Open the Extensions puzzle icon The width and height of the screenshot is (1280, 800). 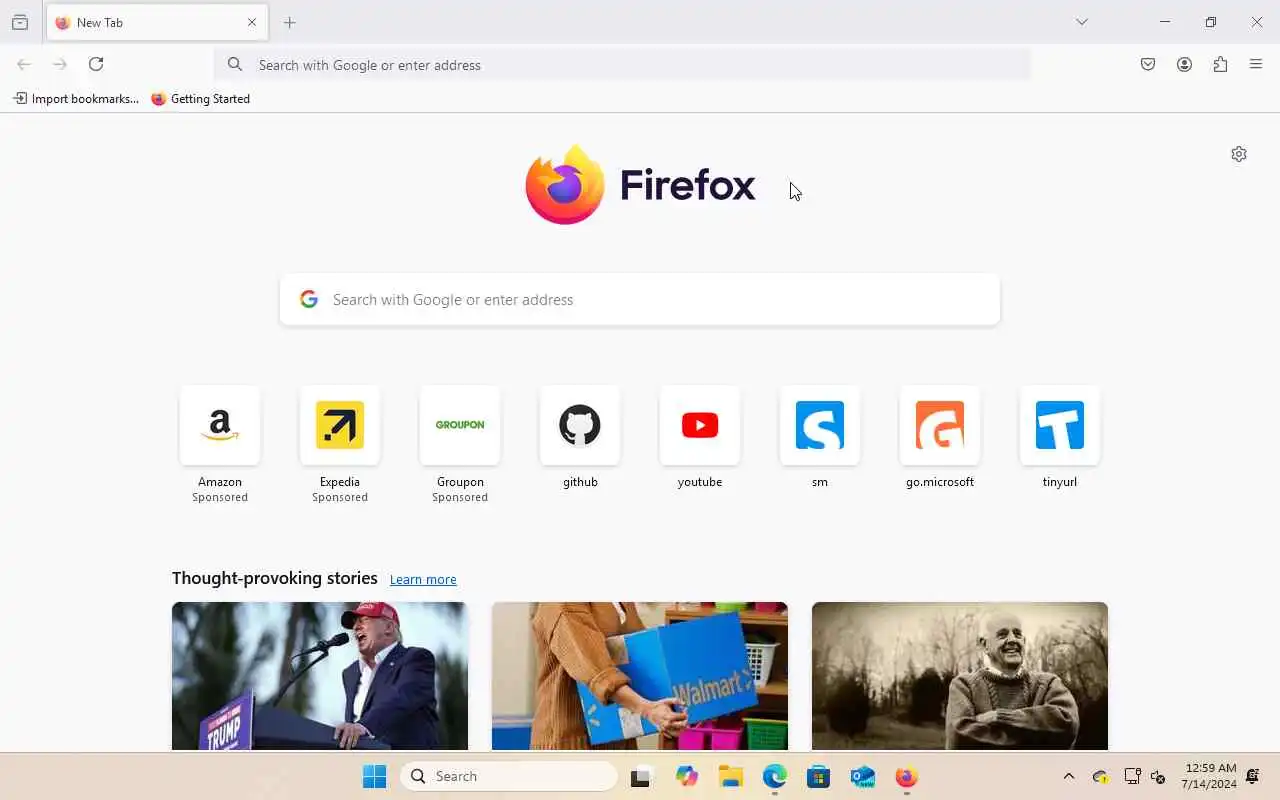pyautogui.click(x=1220, y=64)
